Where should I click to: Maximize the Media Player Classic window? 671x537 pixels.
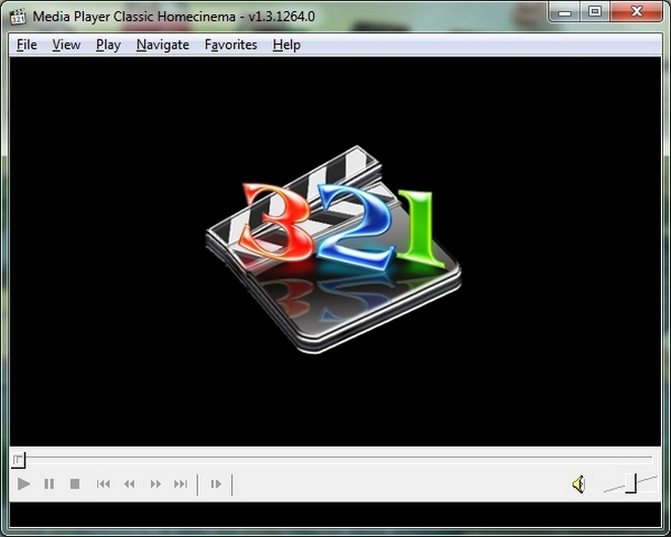pos(594,11)
